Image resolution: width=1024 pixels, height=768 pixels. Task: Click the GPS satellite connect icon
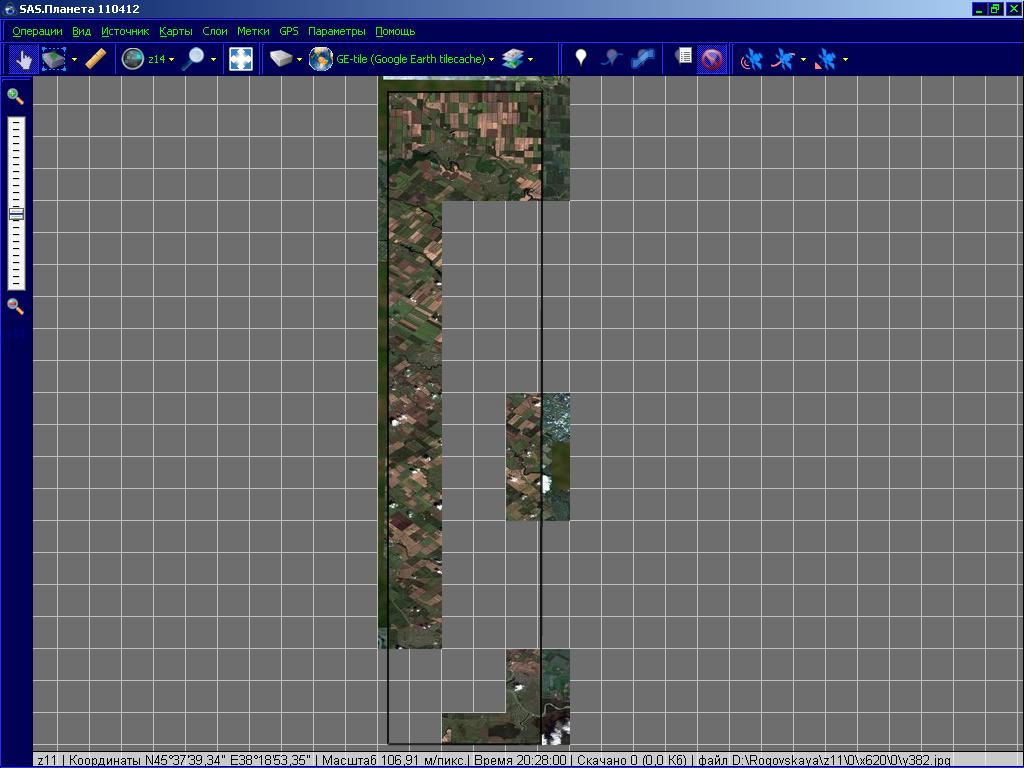pyautogui.click(x=751, y=60)
